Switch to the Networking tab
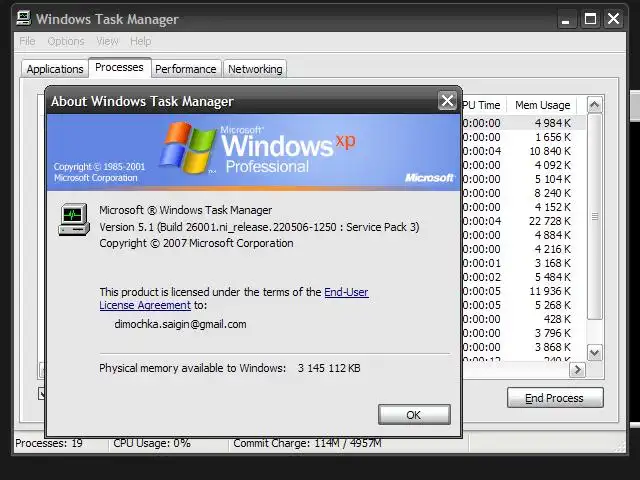 coord(255,69)
